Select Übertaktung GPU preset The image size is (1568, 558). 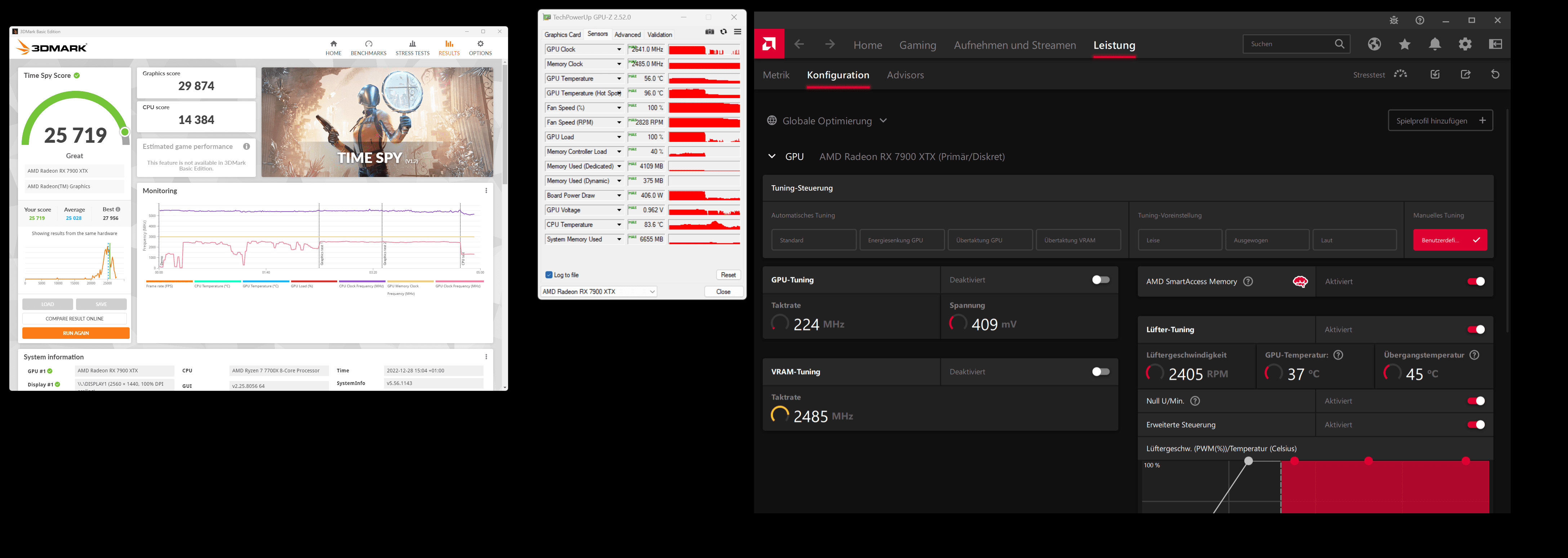click(x=990, y=240)
